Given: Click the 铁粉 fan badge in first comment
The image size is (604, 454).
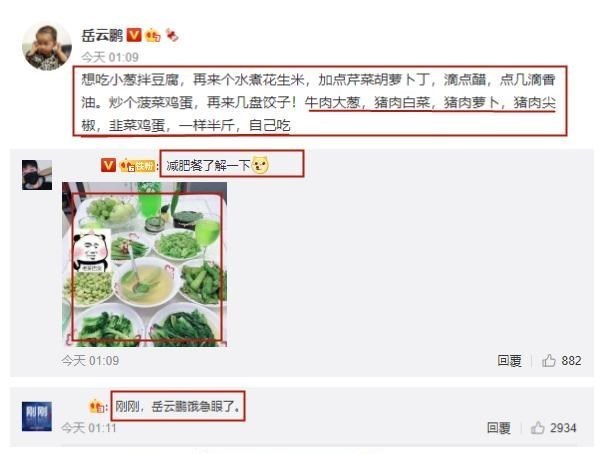Looking at the screenshot, I should point(138,166).
